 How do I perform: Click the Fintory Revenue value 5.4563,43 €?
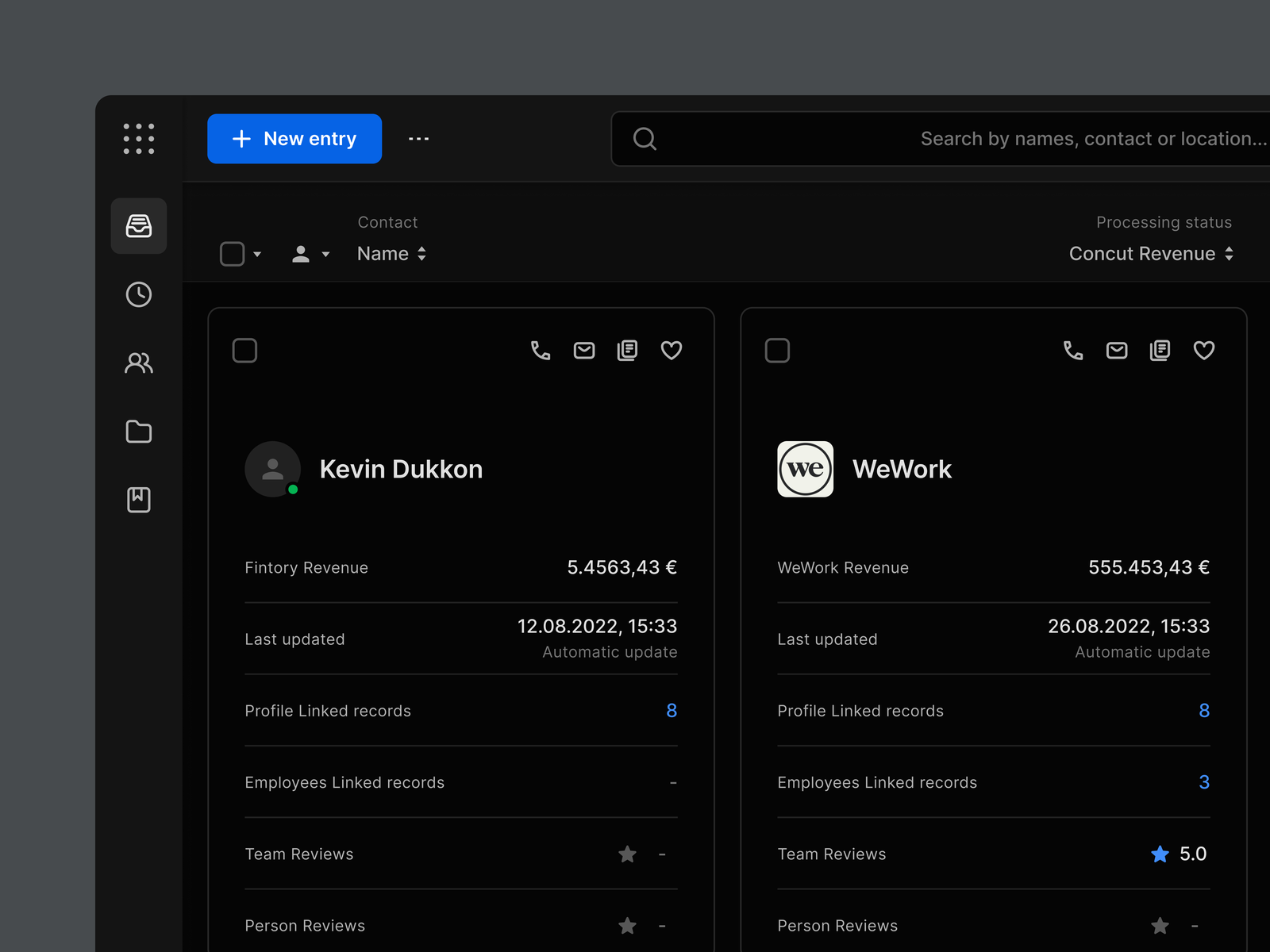(622, 567)
